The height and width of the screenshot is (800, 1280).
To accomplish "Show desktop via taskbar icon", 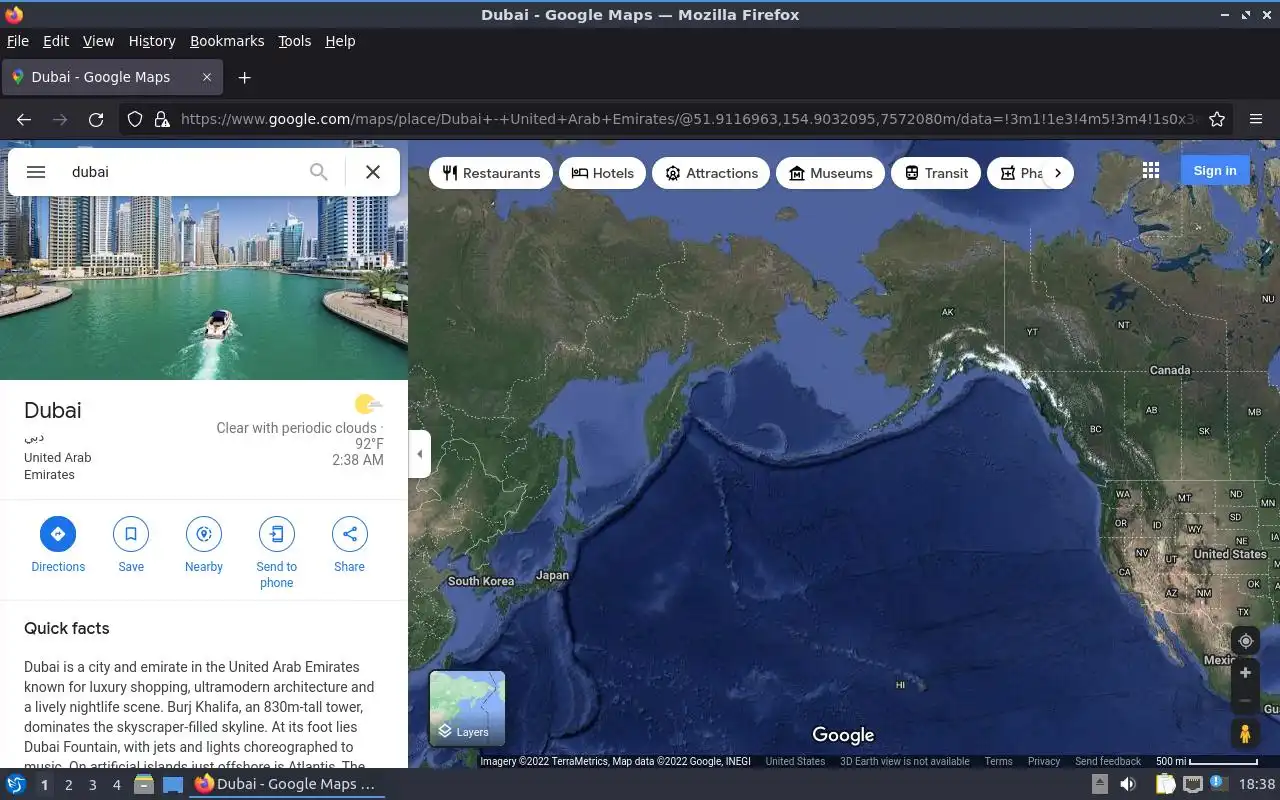I will [x=172, y=784].
